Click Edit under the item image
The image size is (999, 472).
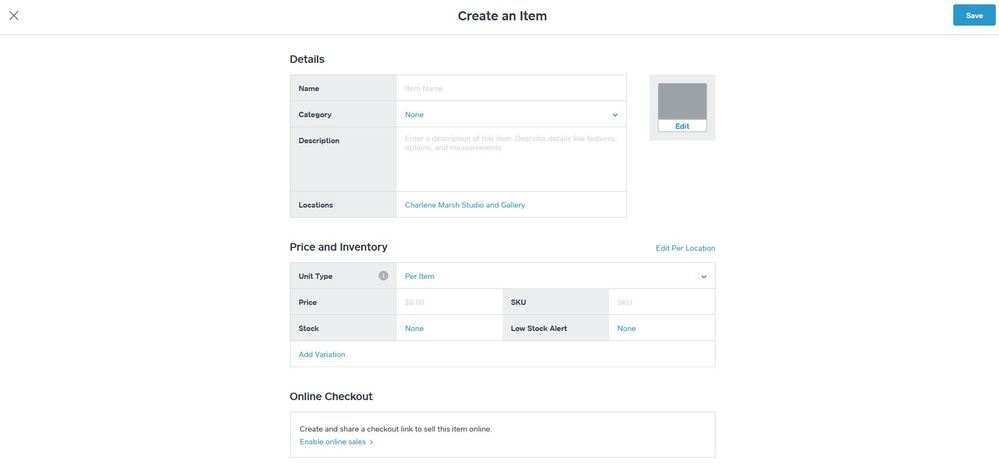pyautogui.click(x=682, y=126)
